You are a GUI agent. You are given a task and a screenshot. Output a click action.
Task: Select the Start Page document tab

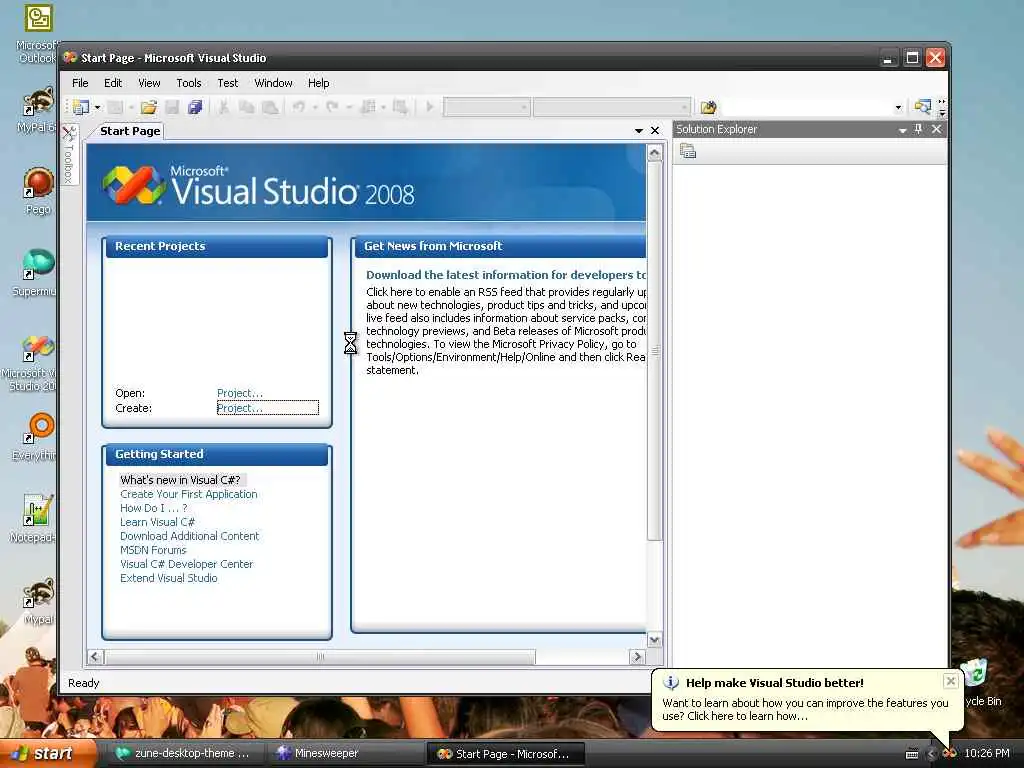[x=130, y=131]
